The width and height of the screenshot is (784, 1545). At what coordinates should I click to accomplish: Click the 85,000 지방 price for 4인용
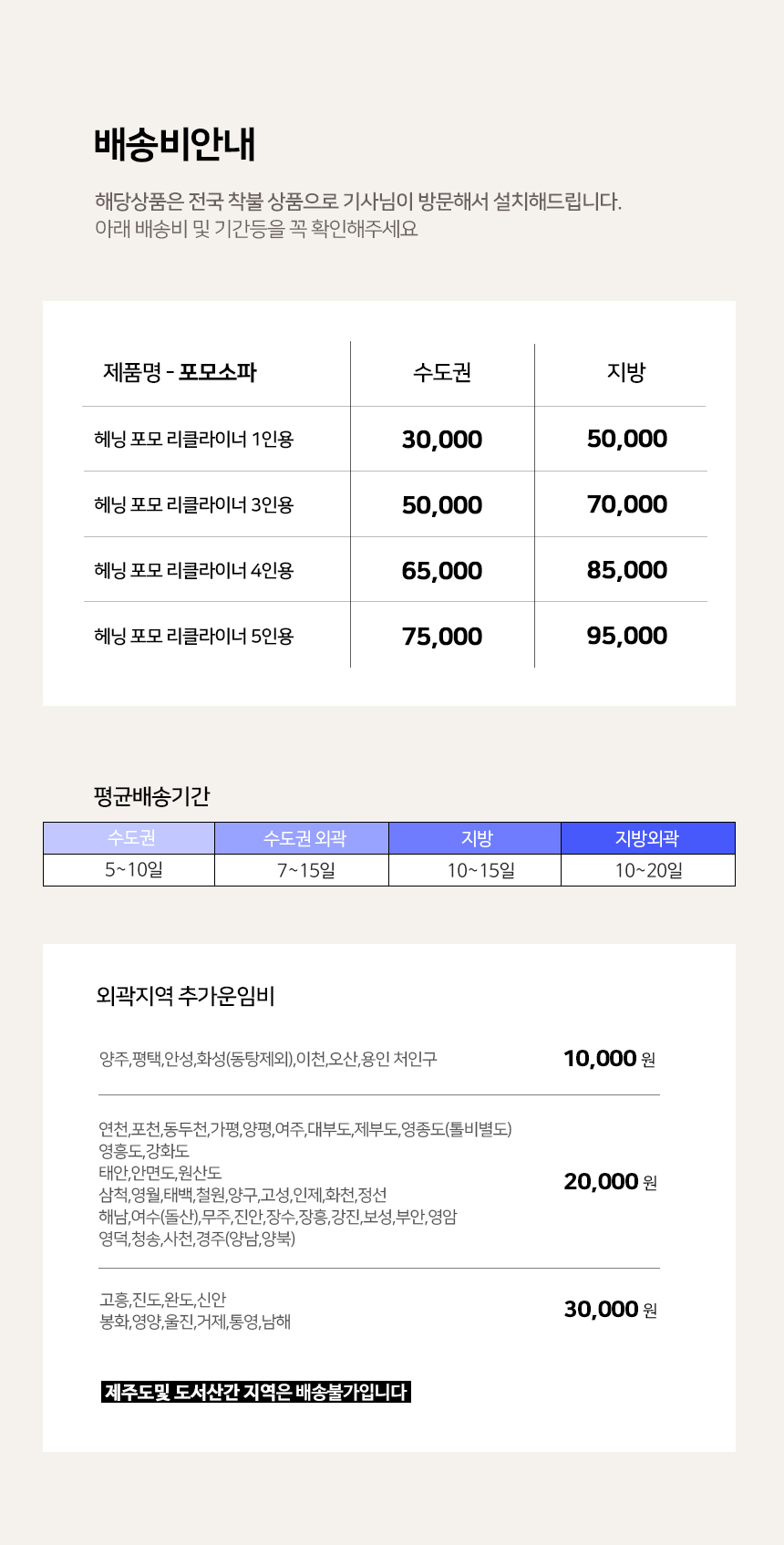627,570
